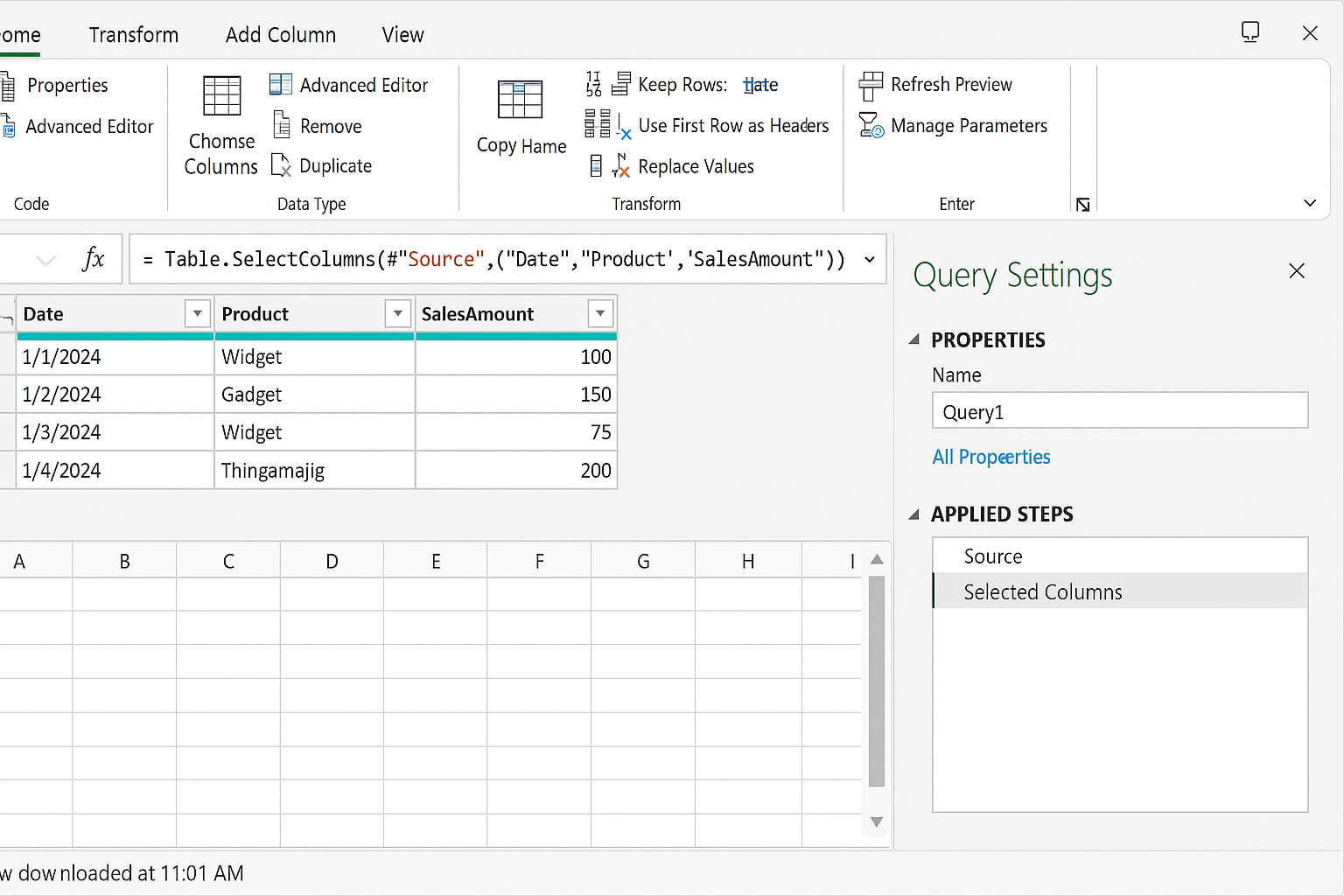Click the window restore icon at top right

coord(1250,32)
